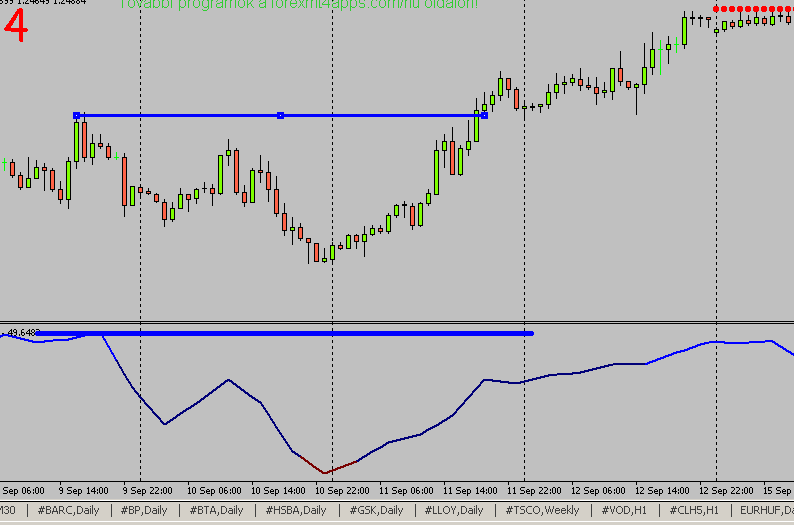The height and width of the screenshot is (525, 794).
Task: Switch to the #BP,Daily chart tab
Action: click(144, 510)
